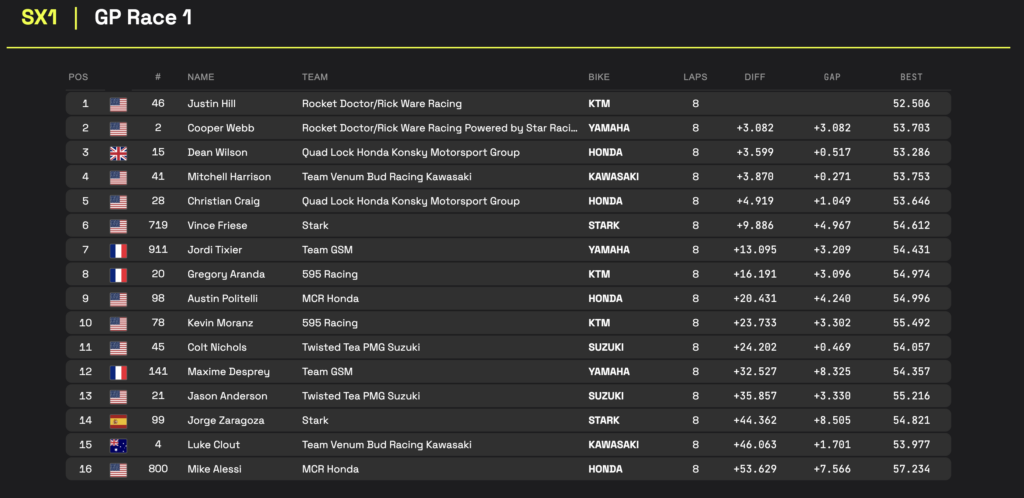Click the TEAM column header
Viewport: 1024px width, 498px height.
click(x=315, y=77)
